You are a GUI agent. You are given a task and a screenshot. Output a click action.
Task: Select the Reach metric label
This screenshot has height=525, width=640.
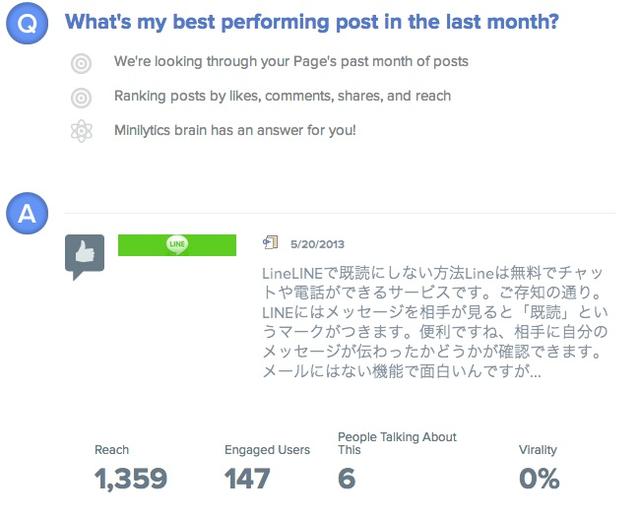point(112,450)
